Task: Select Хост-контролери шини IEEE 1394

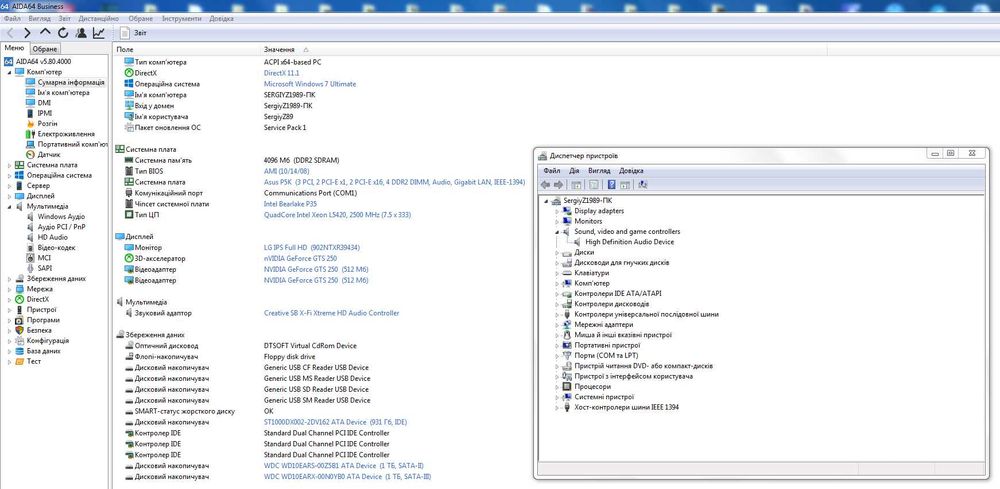Action: click(626, 407)
